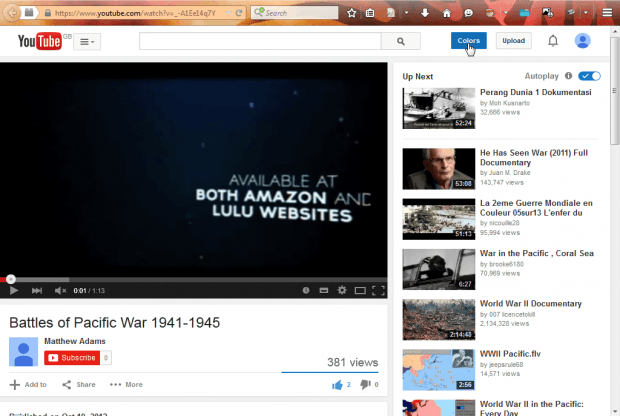Switch to theater mode view
This screenshot has width=620, height=416.
pos(360,290)
